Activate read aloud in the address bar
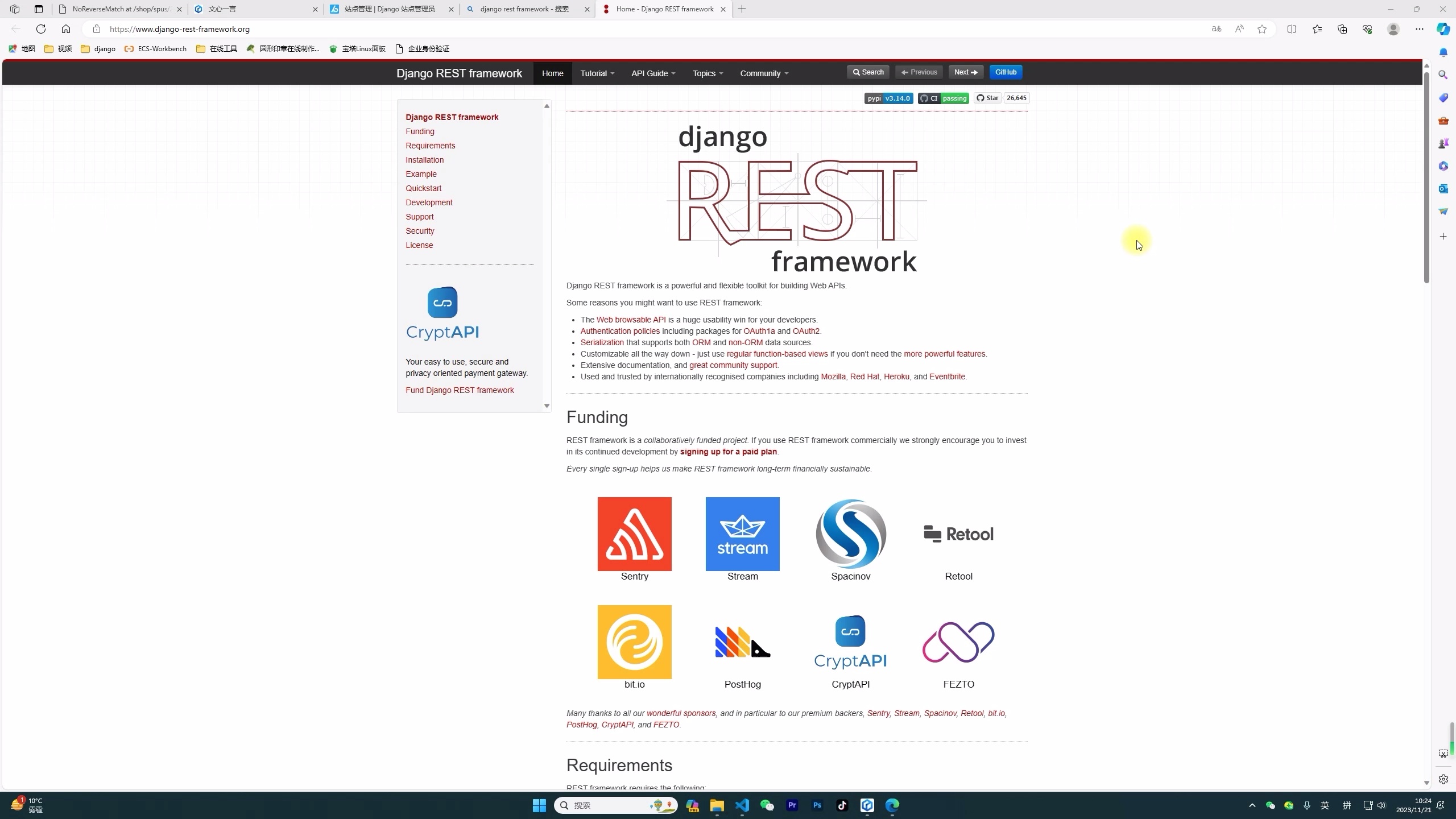Screen dimensions: 1456x819 click(1239, 29)
